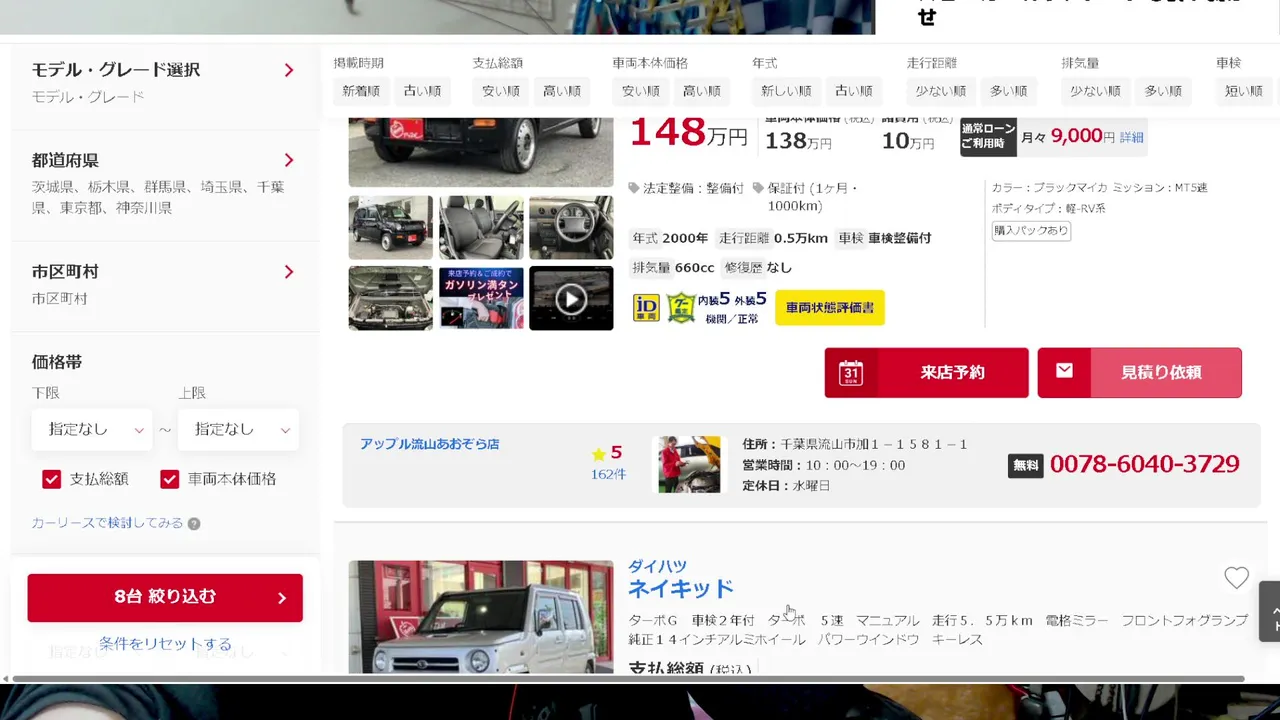Click the 法定整備 tag icon
Viewport: 1280px width, 720px height.
(634, 188)
